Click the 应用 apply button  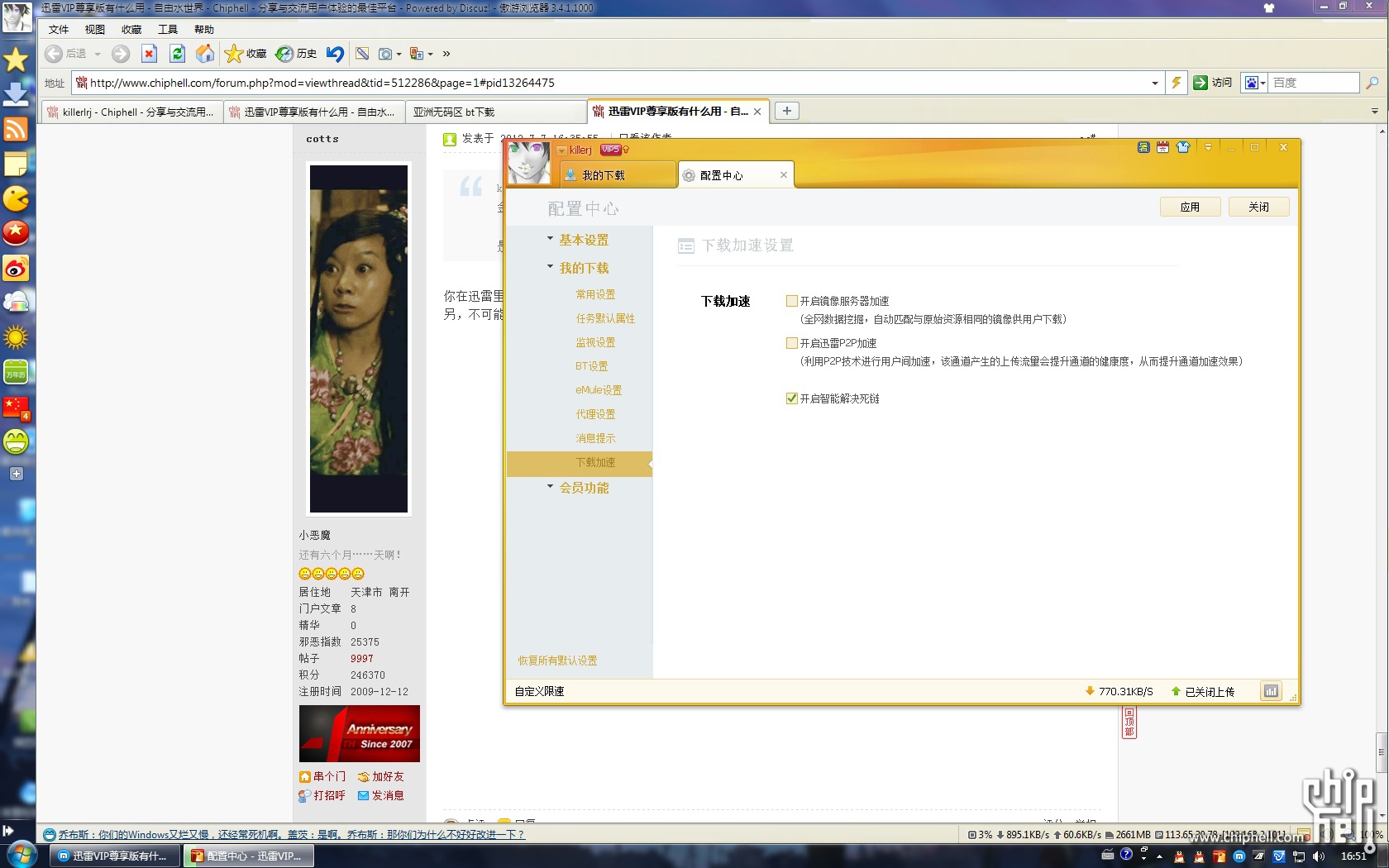tap(1190, 207)
